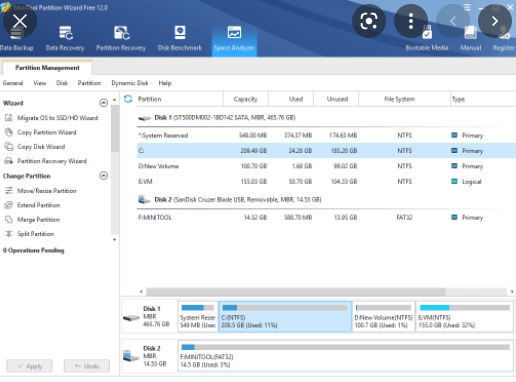Open the View menu
516x382 pixels.
tap(40, 83)
